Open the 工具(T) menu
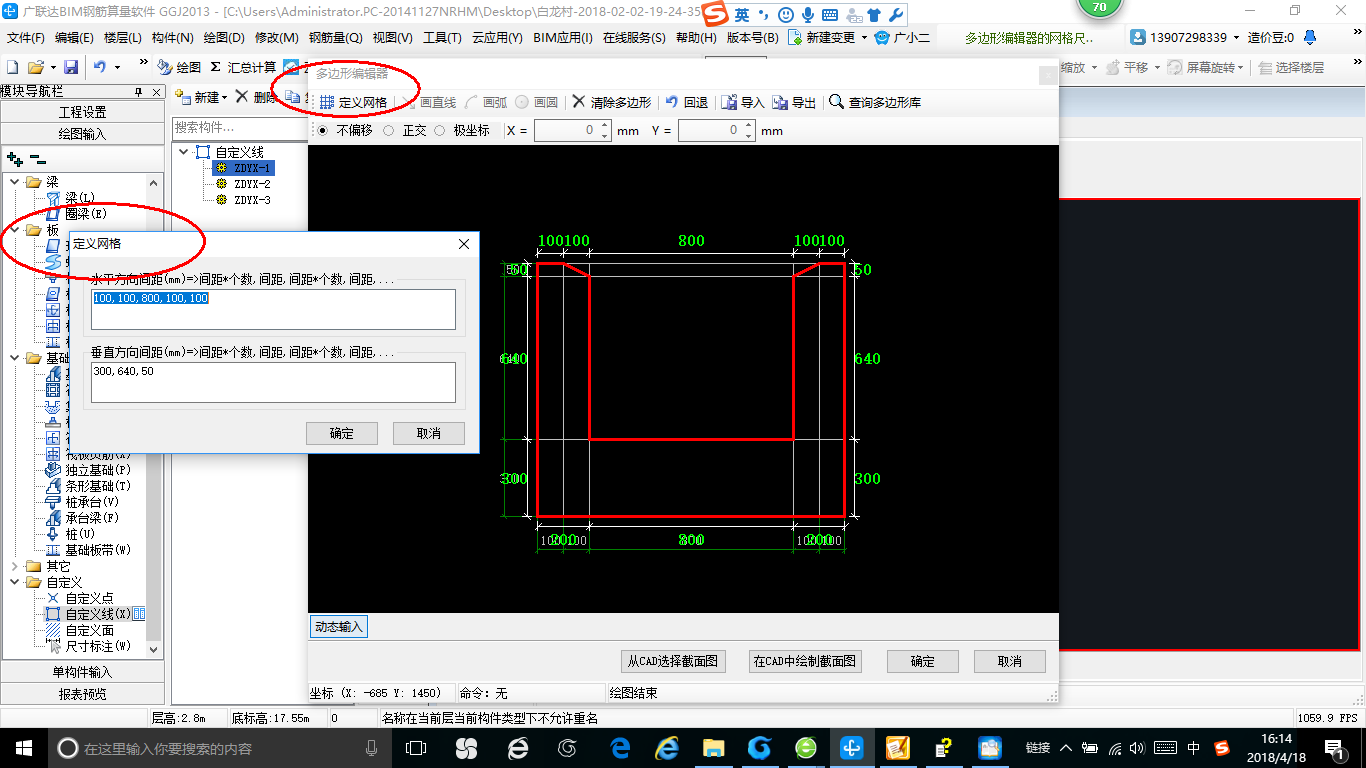Image resolution: width=1366 pixels, height=768 pixels. [442, 37]
